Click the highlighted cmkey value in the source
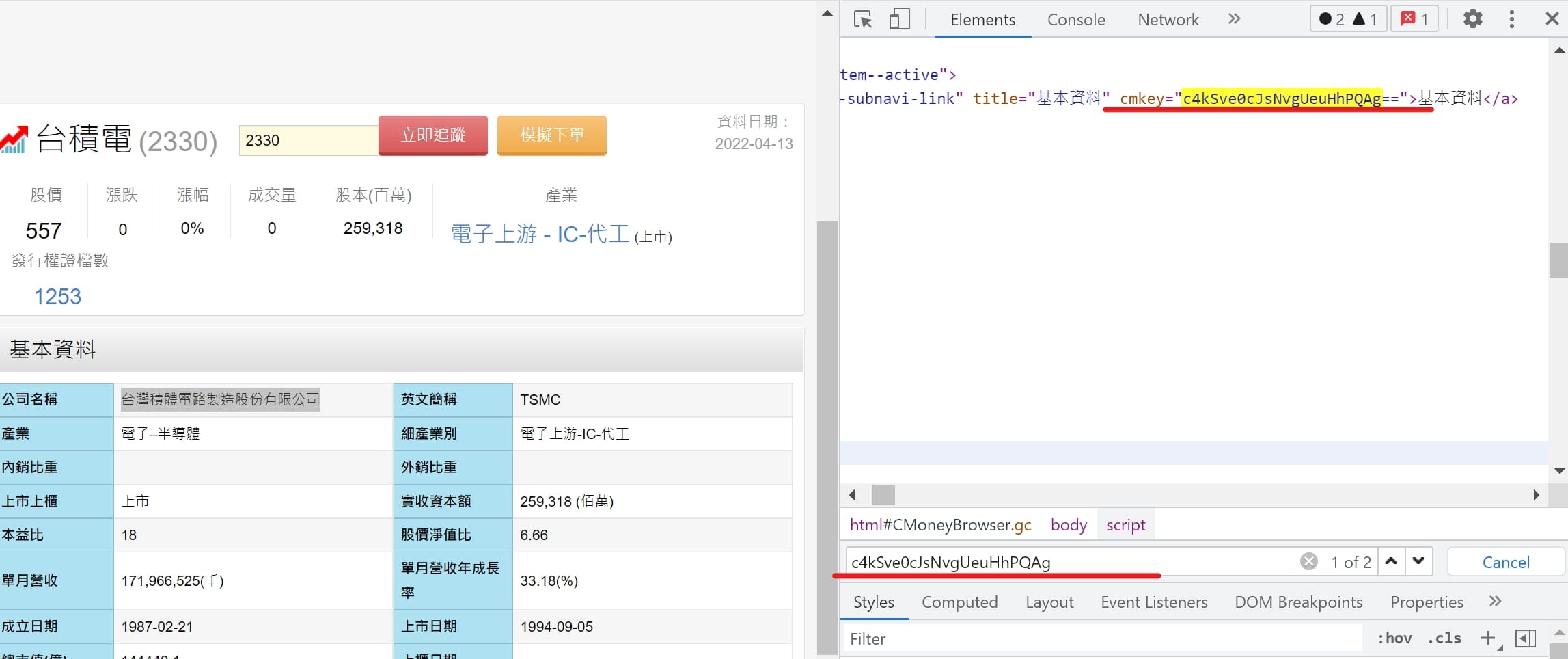The width and height of the screenshot is (1568, 659). pos(1282,98)
